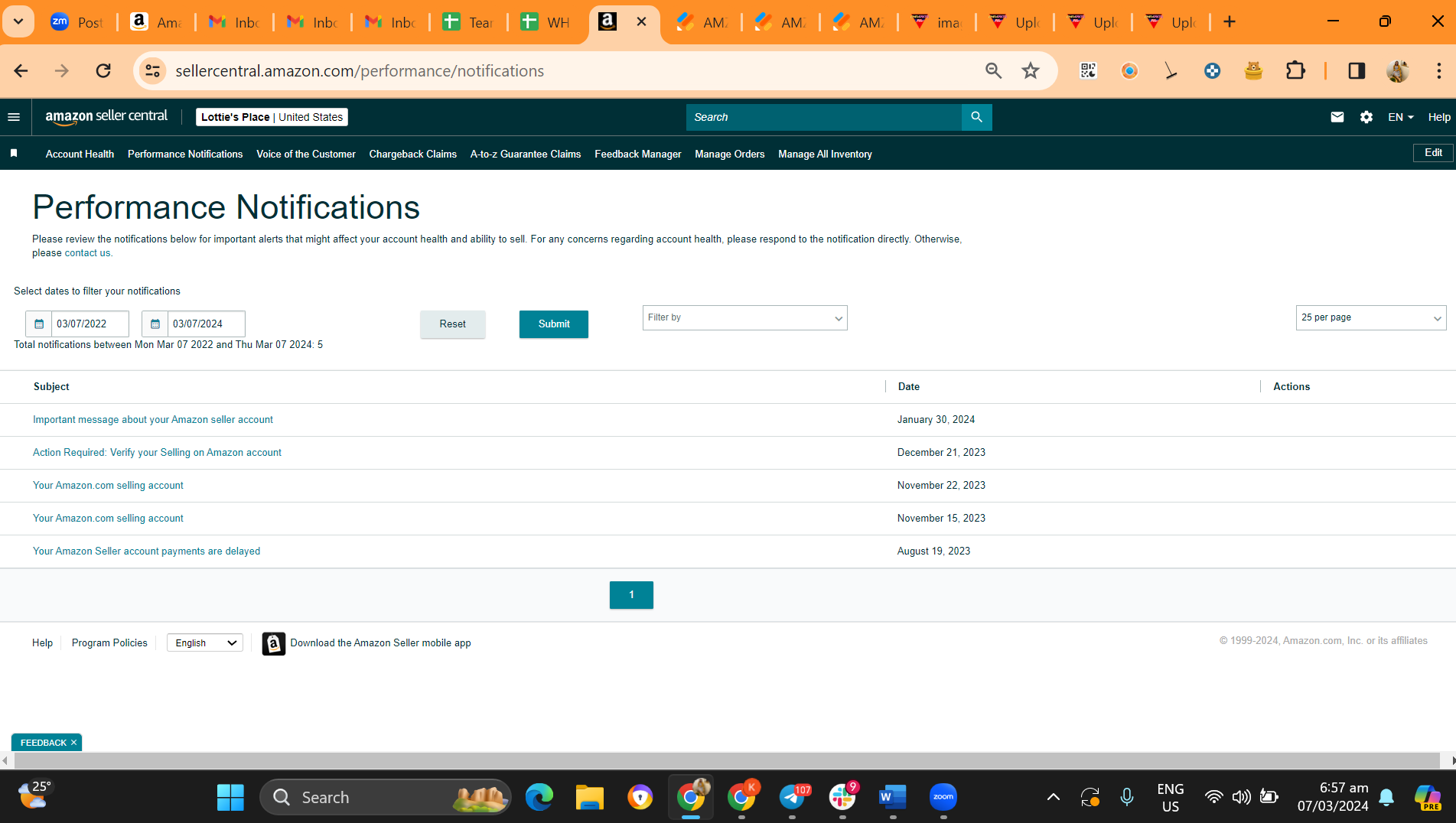Viewport: 1456px width, 823px height.
Task: Close the FEEDBACK tab widget
Action: tap(73, 743)
